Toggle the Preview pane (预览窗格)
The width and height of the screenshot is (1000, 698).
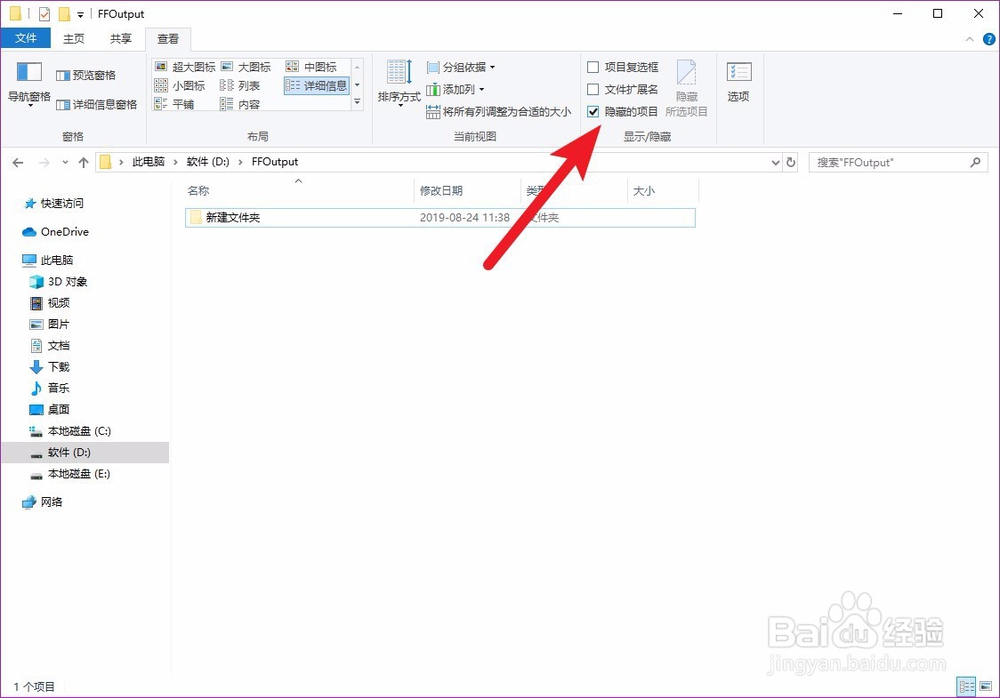pyautogui.click(x=86, y=75)
